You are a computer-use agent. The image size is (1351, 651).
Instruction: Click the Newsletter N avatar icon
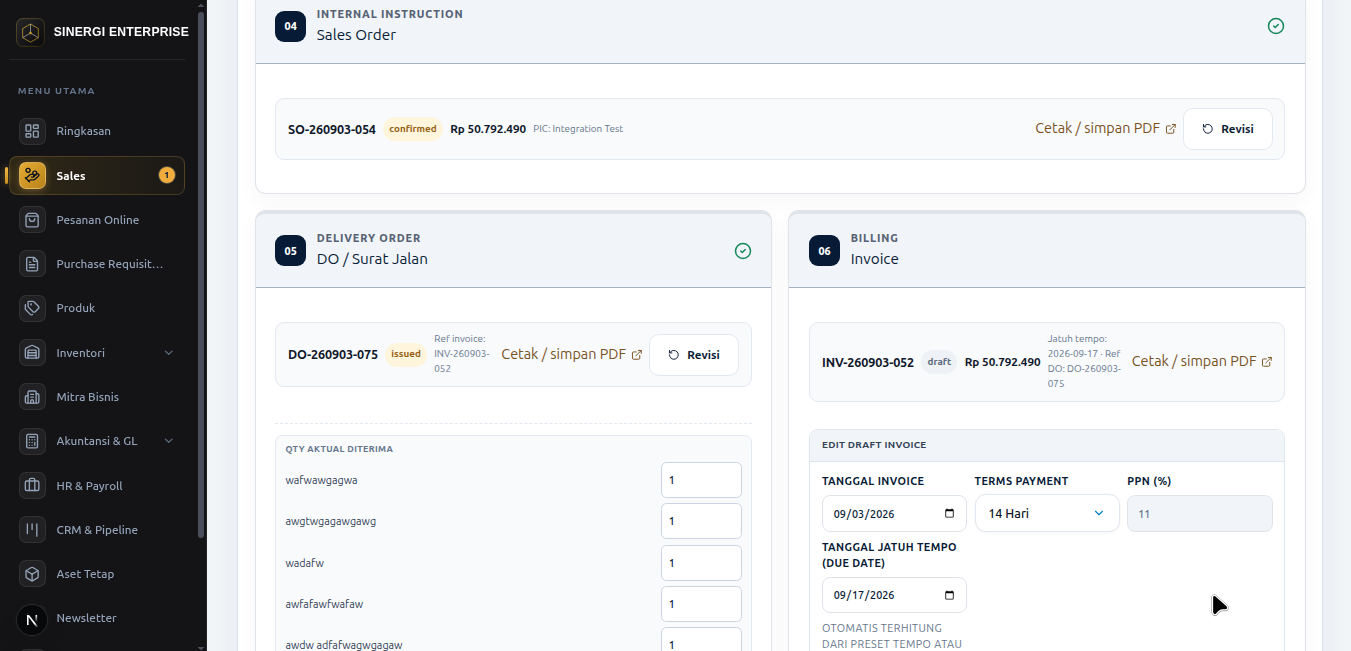point(32,619)
